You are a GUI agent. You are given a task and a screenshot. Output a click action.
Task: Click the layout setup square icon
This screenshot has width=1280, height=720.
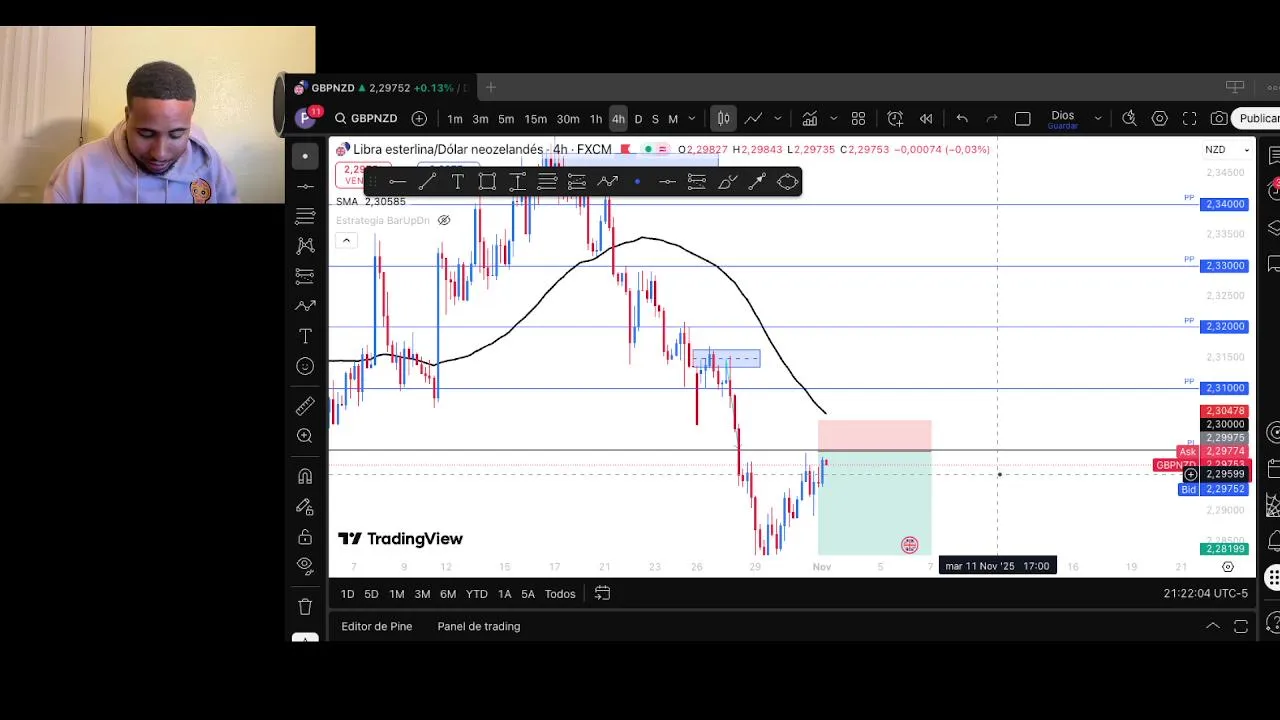point(1022,118)
